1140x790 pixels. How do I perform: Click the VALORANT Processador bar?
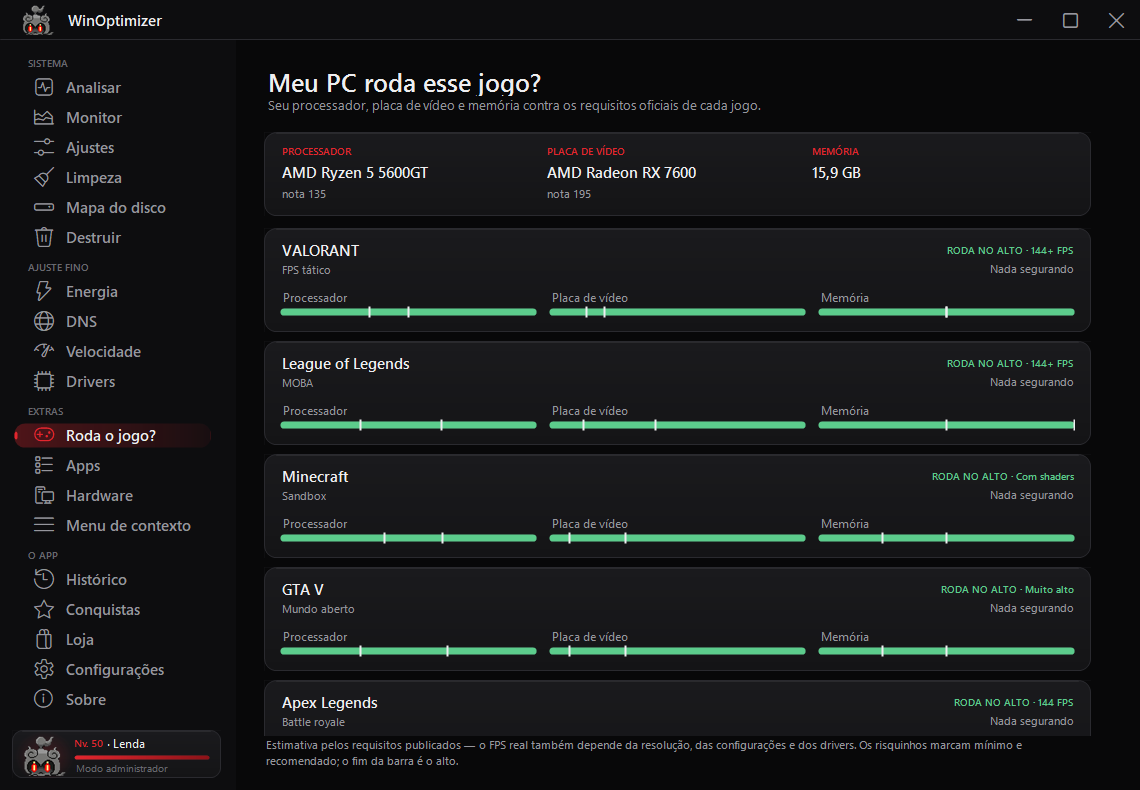409,312
